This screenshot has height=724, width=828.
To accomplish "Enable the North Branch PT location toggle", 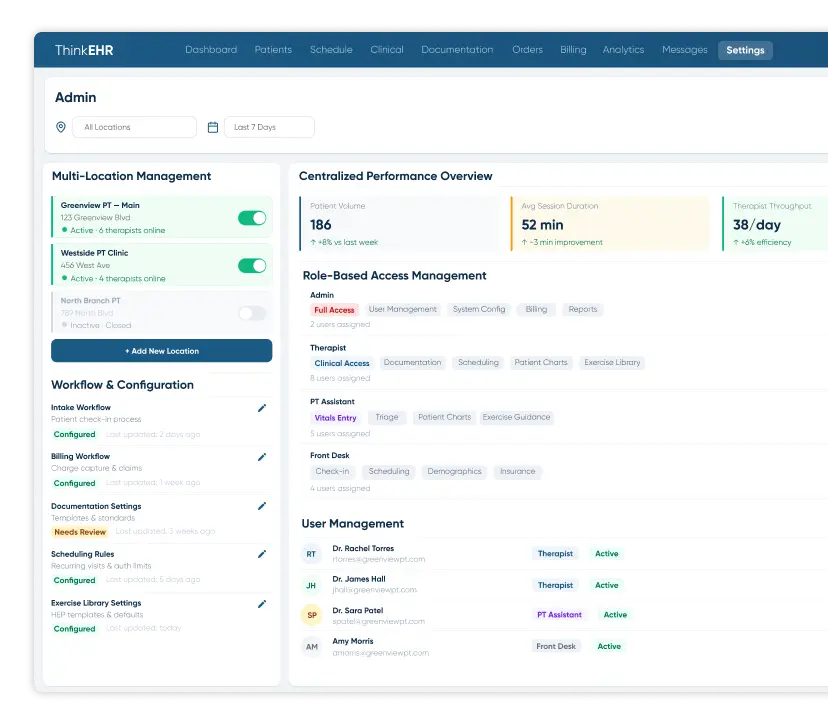I will coord(252,313).
